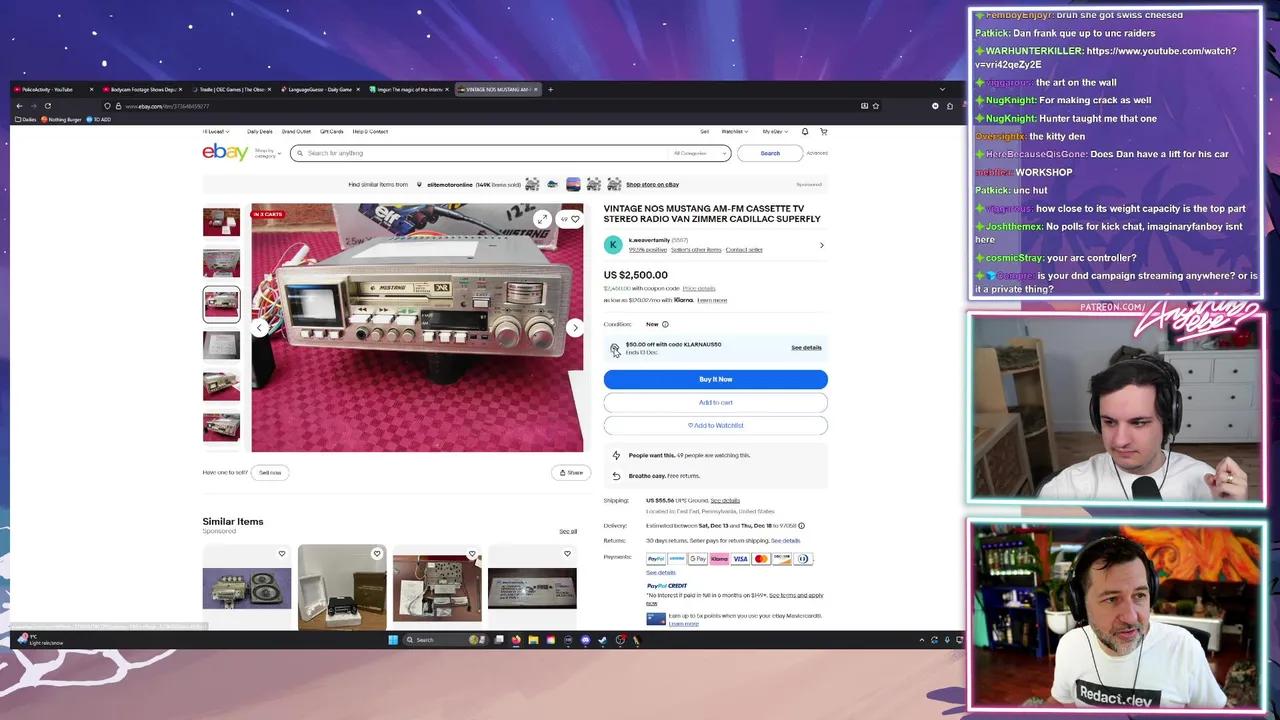1280x720 pixels.
Task: Open Help & Contact
Action: [370, 131]
